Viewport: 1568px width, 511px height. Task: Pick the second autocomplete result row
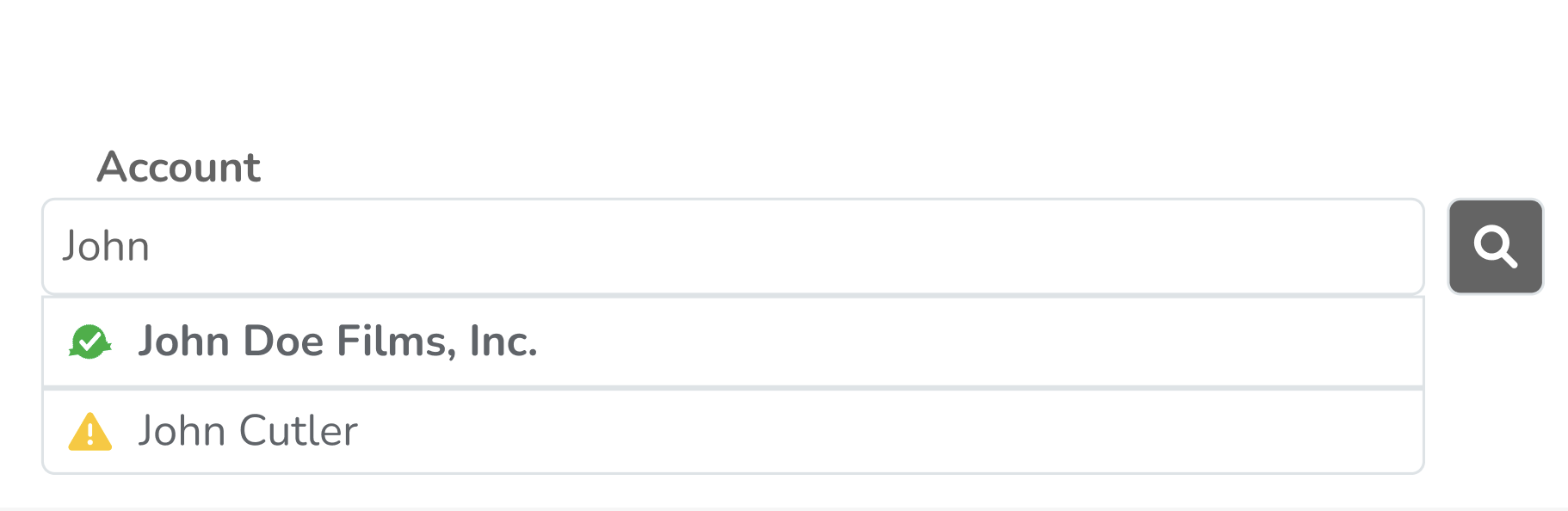(x=733, y=431)
